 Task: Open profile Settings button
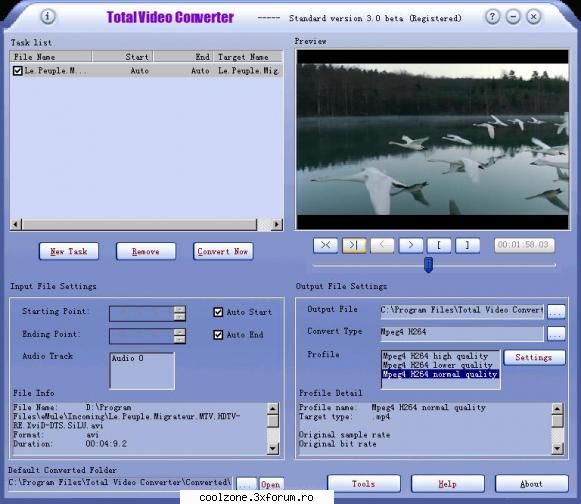pyautogui.click(x=534, y=358)
